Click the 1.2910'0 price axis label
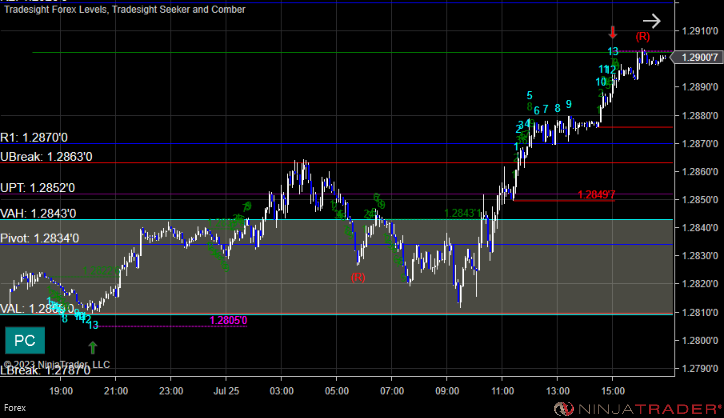The image size is (724, 418). tap(700, 31)
